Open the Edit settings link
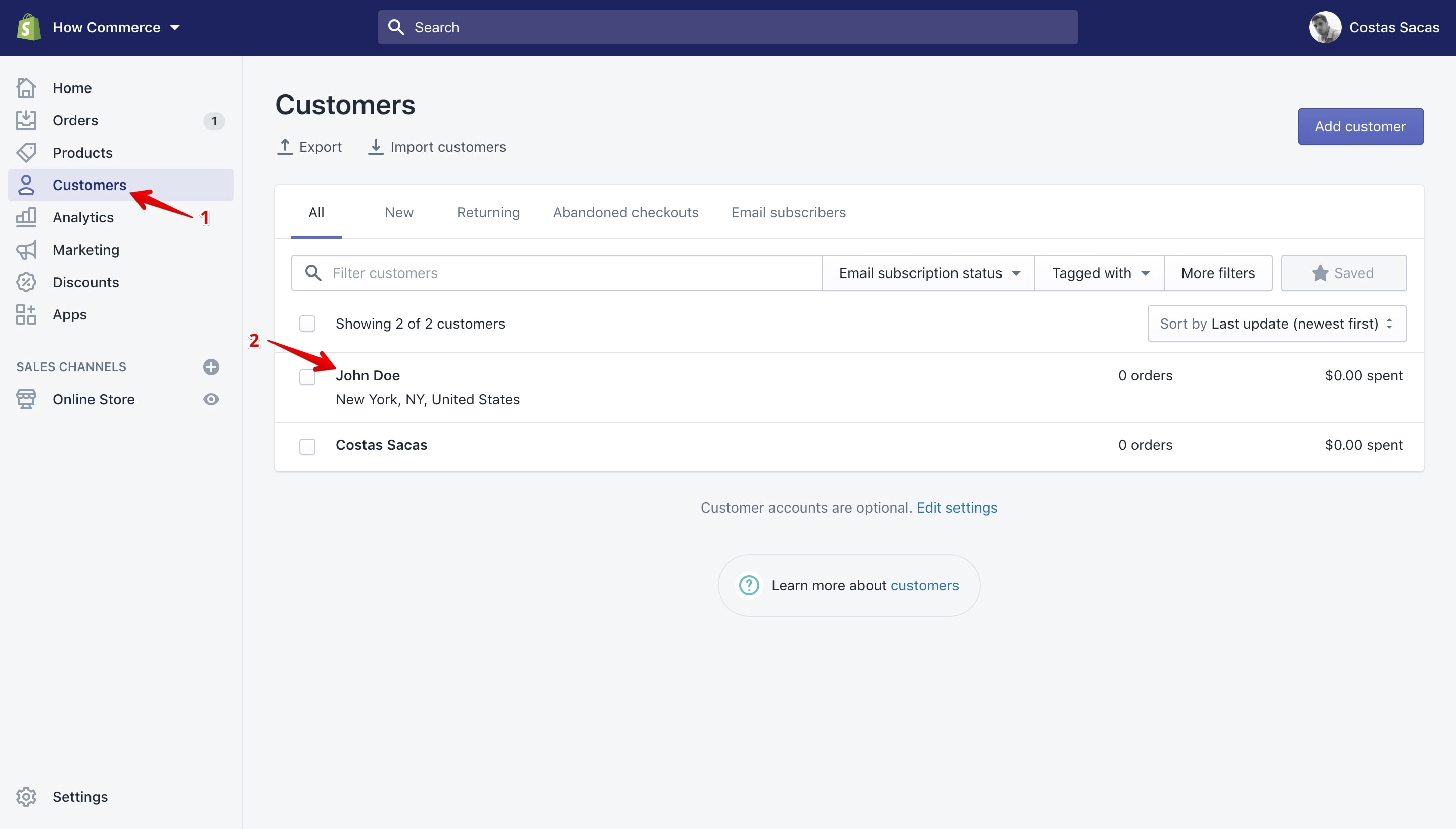This screenshot has width=1456, height=829. [957, 508]
